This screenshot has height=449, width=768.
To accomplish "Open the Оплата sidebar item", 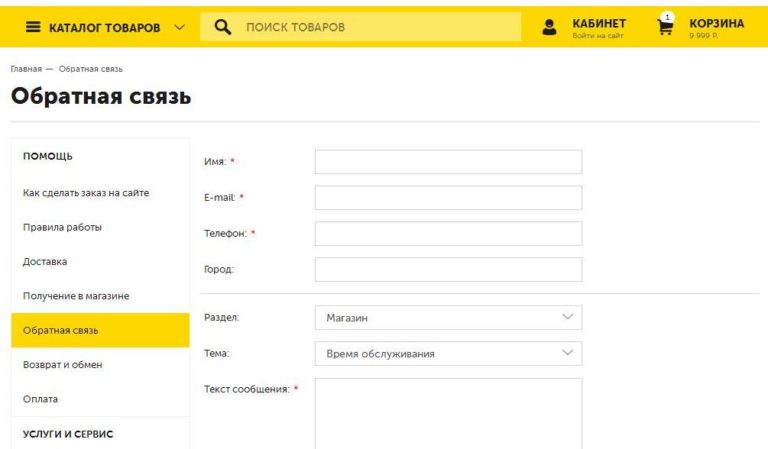I will (40, 399).
